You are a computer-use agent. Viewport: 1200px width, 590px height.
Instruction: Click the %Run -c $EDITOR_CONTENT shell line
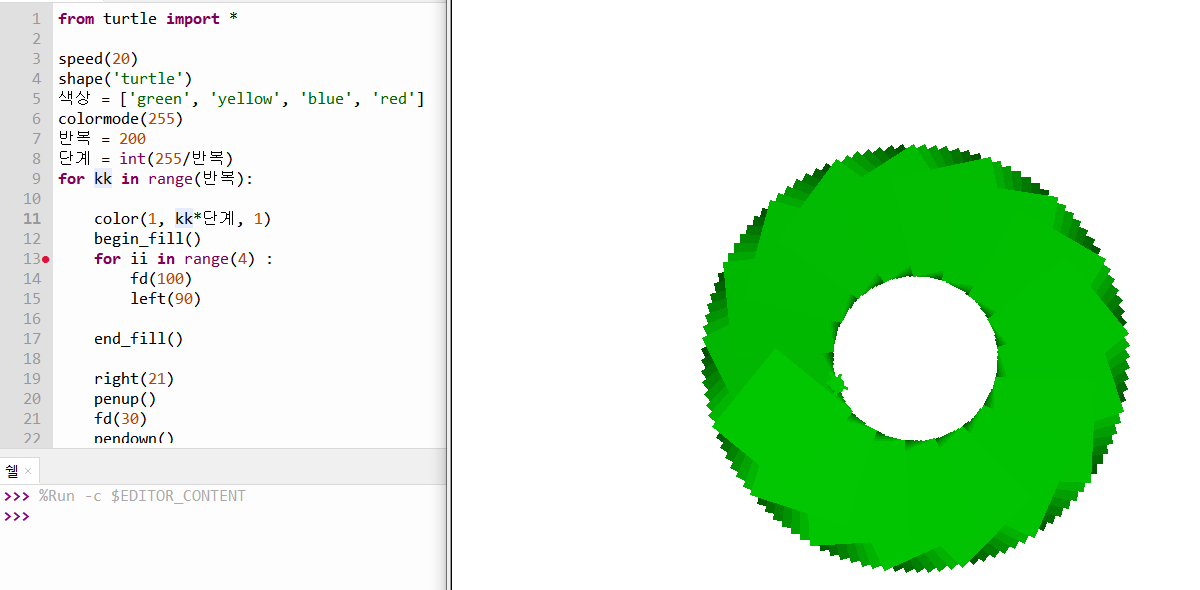142,496
